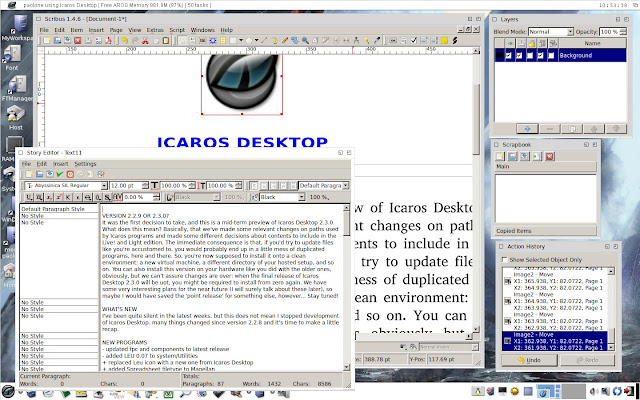Open the Script menu in Scribus
The image size is (640, 400).
177,30
